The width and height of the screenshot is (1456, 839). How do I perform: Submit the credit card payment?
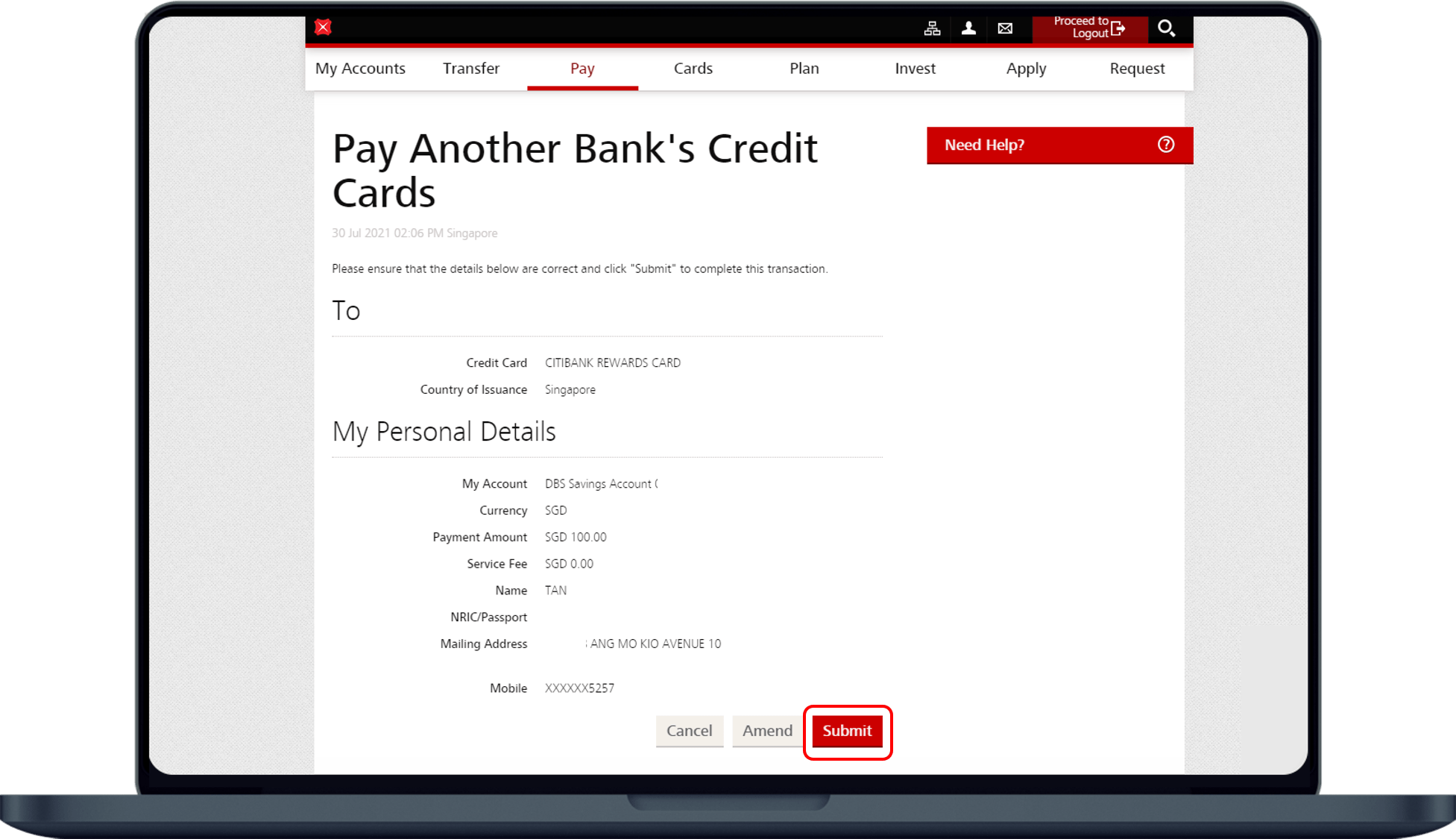coord(847,731)
